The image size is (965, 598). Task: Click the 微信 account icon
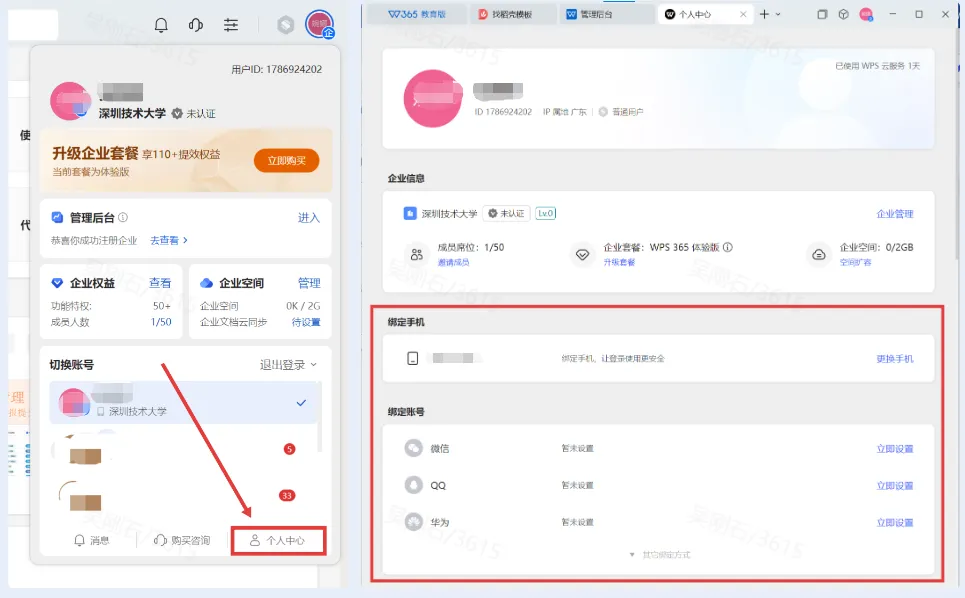[414, 448]
